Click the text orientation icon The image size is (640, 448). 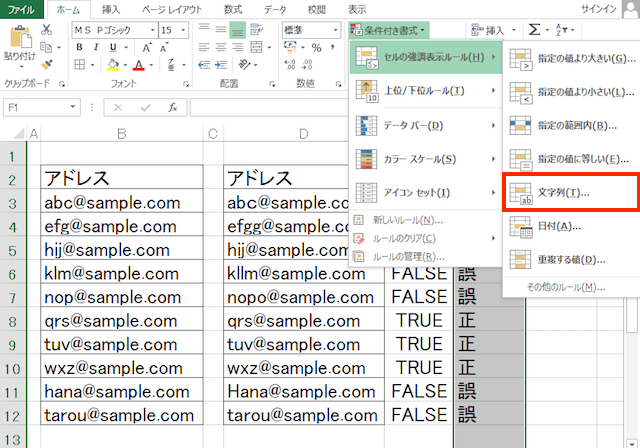pyautogui.click(x=244, y=64)
